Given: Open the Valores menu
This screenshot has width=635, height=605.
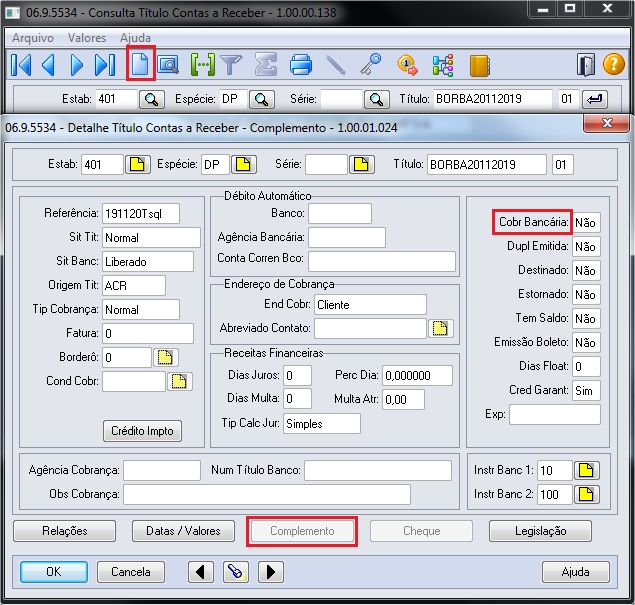Looking at the screenshot, I should pos(87,38).
